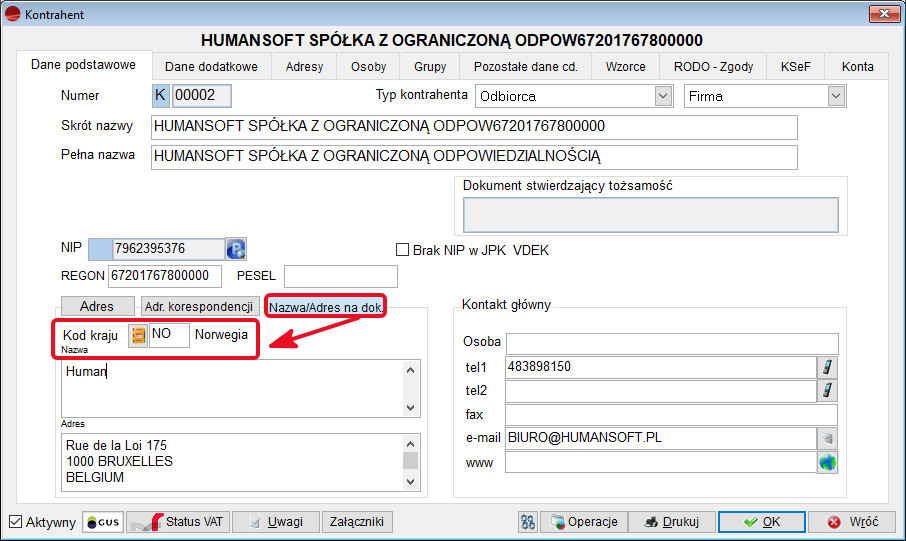Click the Status VAT button
The width and height of the screenshot is (906, 541).
pyautogui.click(x=178, y=522)
